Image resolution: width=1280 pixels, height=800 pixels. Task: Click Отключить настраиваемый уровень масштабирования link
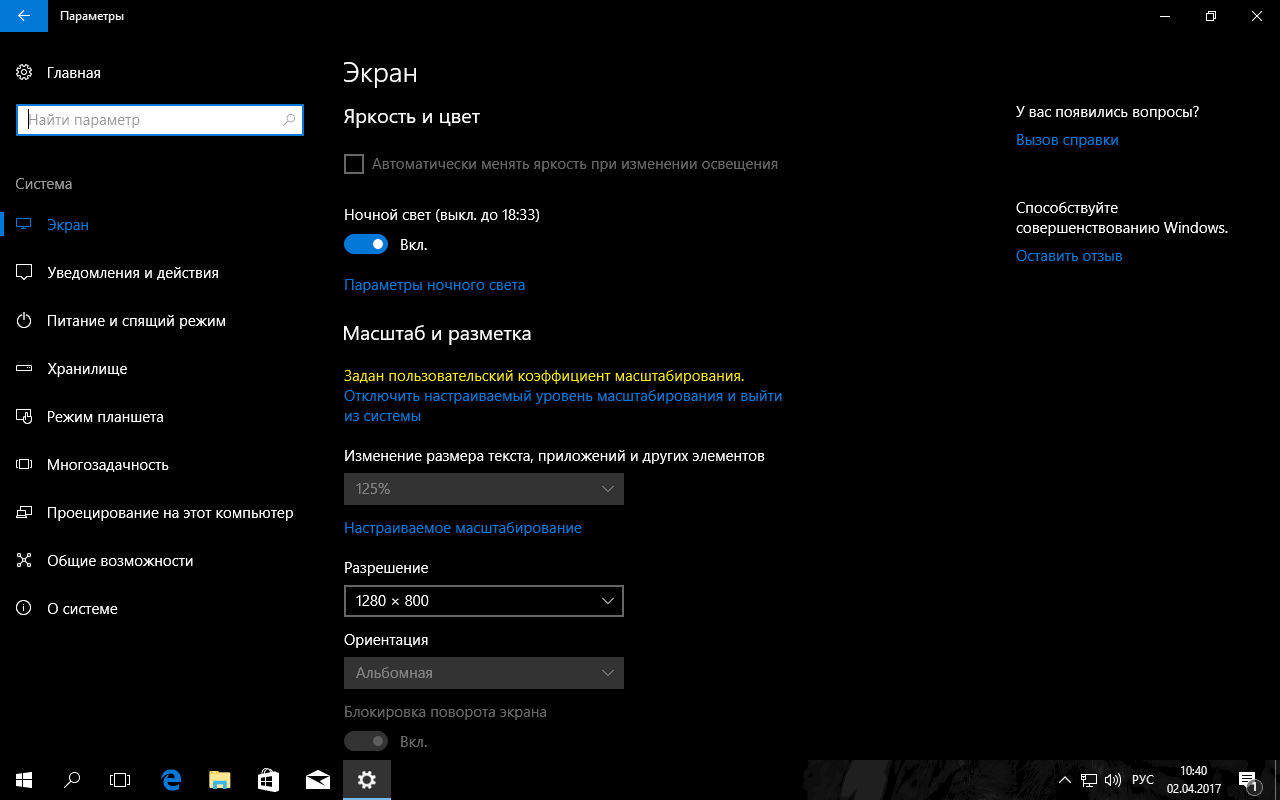coord(563,406)
